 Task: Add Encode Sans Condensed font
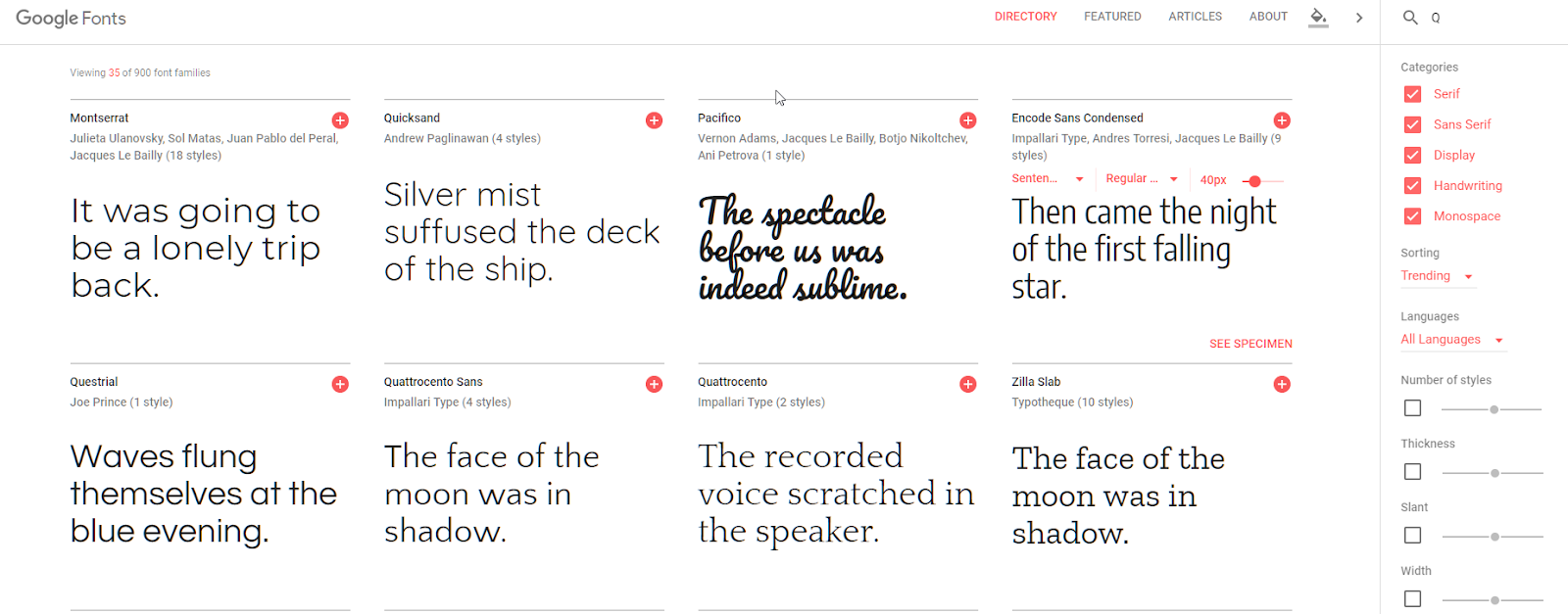1281,120
